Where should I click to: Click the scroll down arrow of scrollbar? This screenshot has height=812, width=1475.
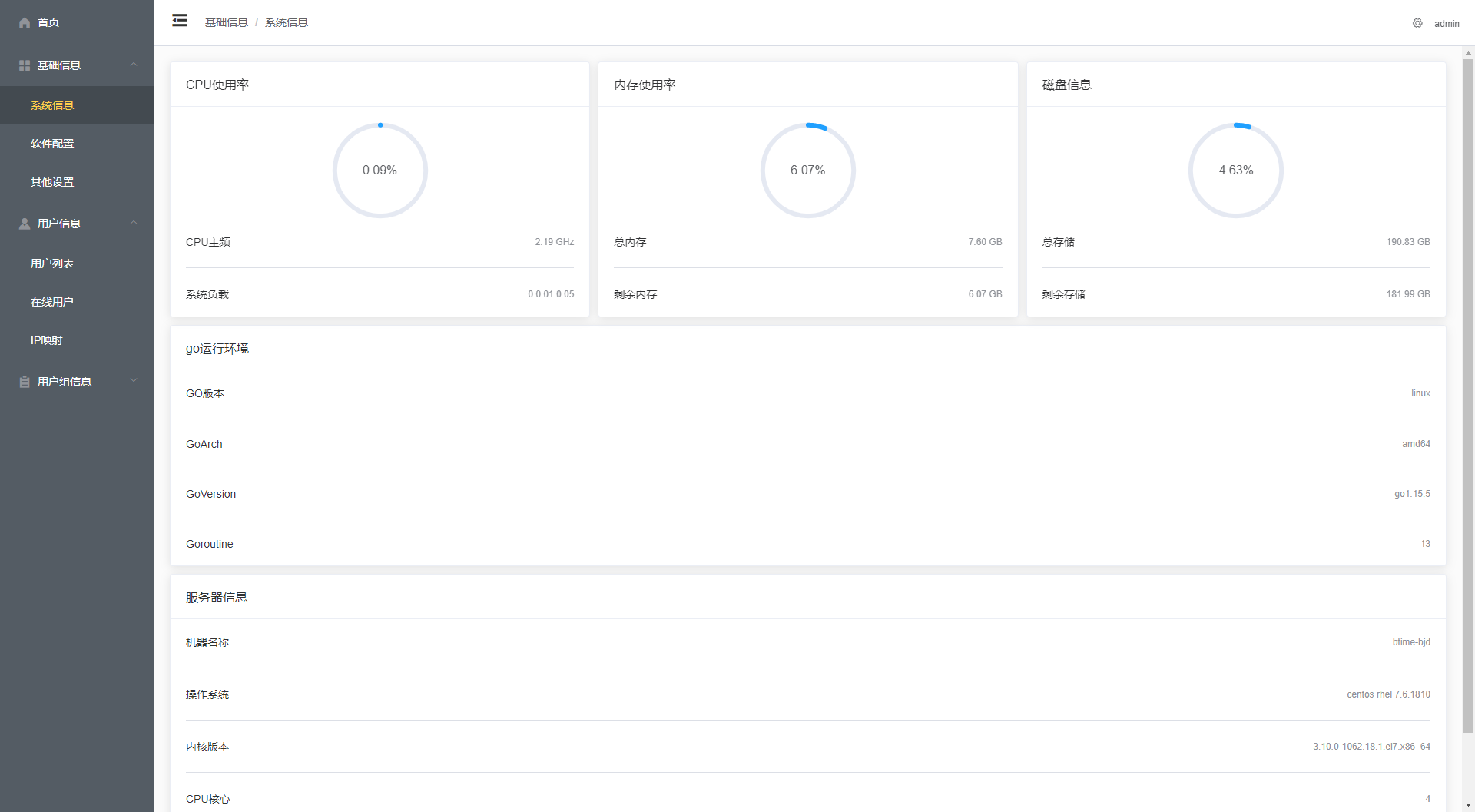pos(1468,805)
